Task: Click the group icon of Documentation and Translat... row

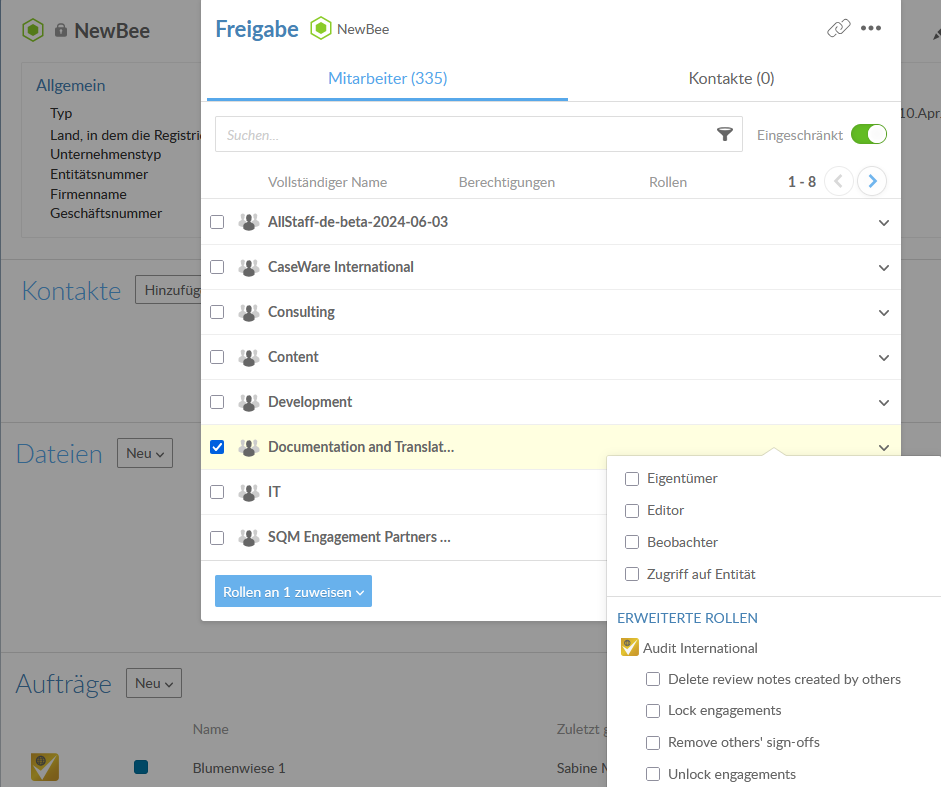Action: (x=248, y=447)
